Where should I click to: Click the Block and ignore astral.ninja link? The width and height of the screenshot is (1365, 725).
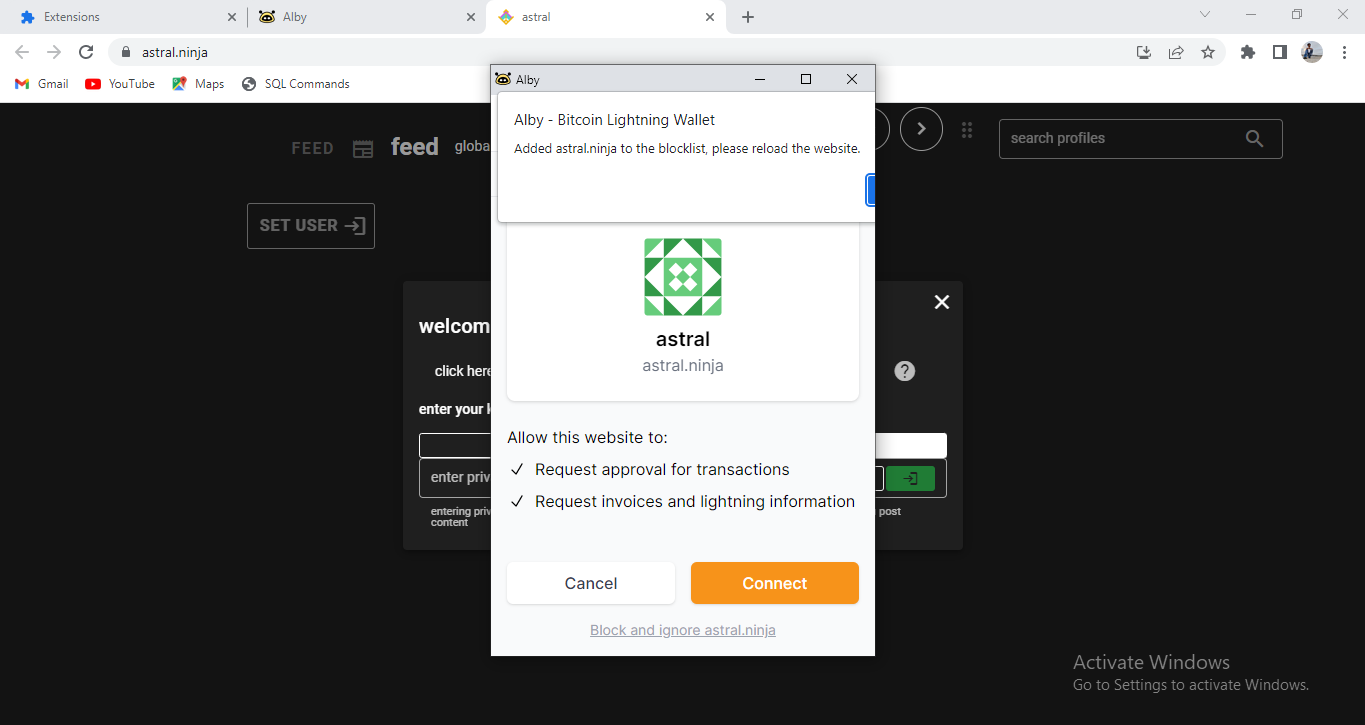pos(683,630)
